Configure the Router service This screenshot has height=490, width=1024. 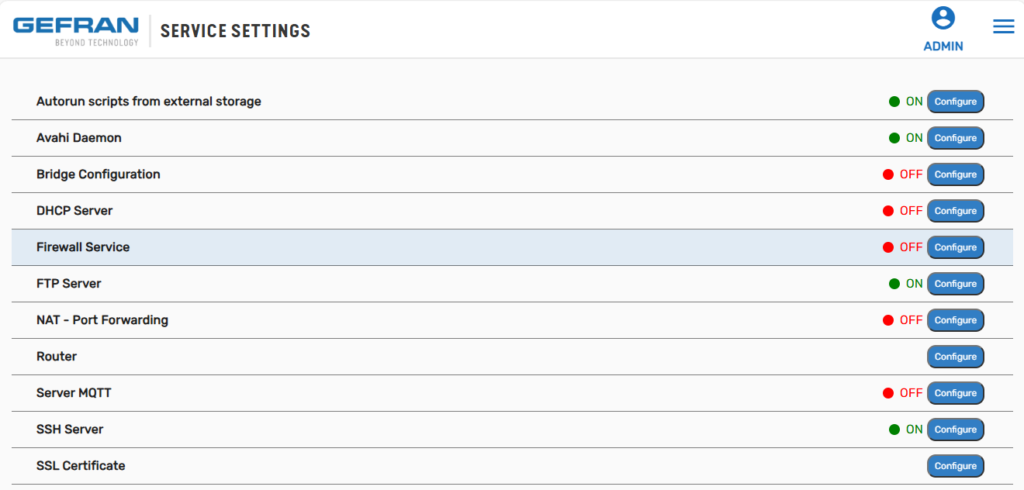coord(955,357)
